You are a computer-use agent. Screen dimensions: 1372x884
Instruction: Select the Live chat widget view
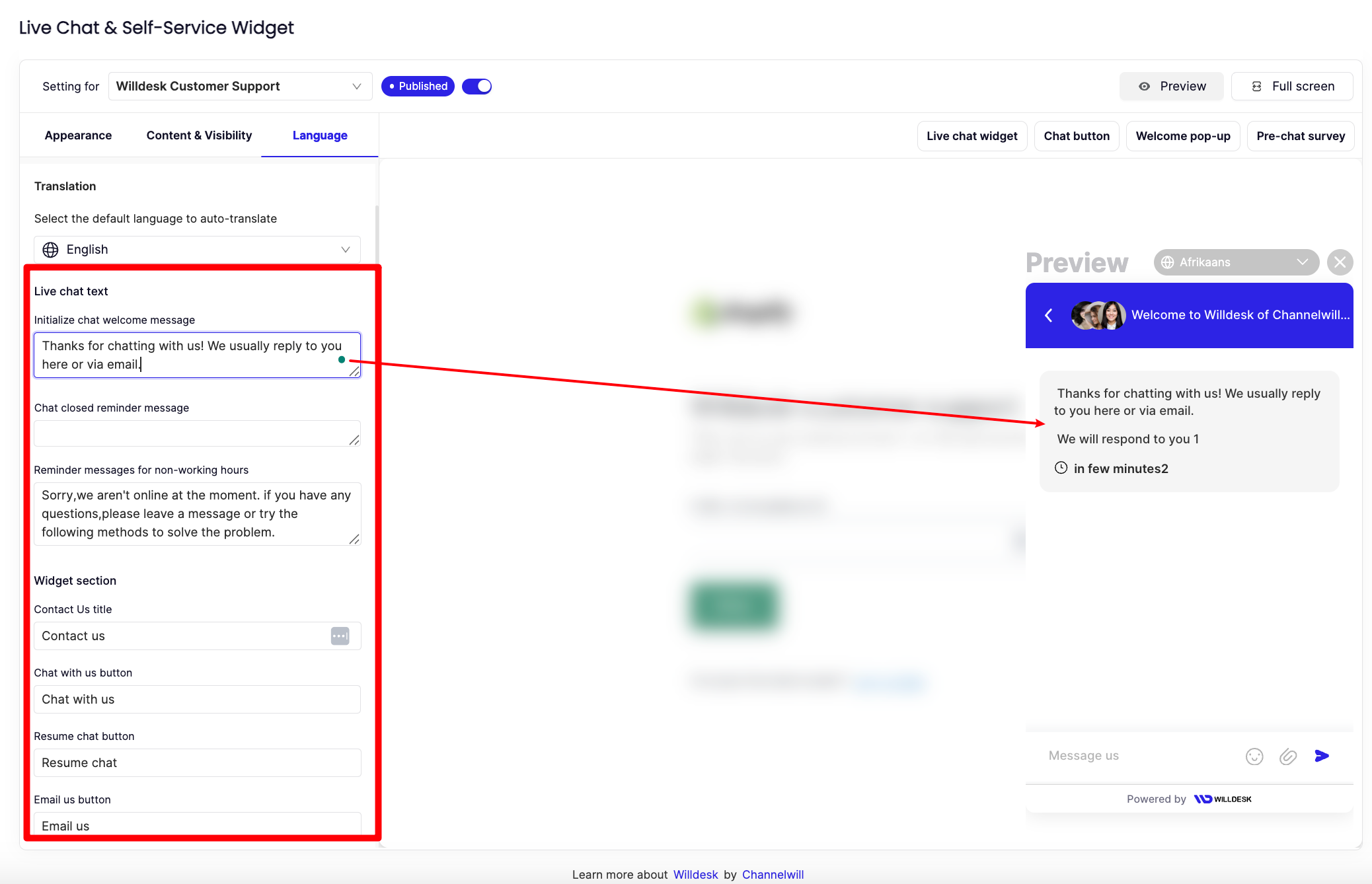(972, 136)
